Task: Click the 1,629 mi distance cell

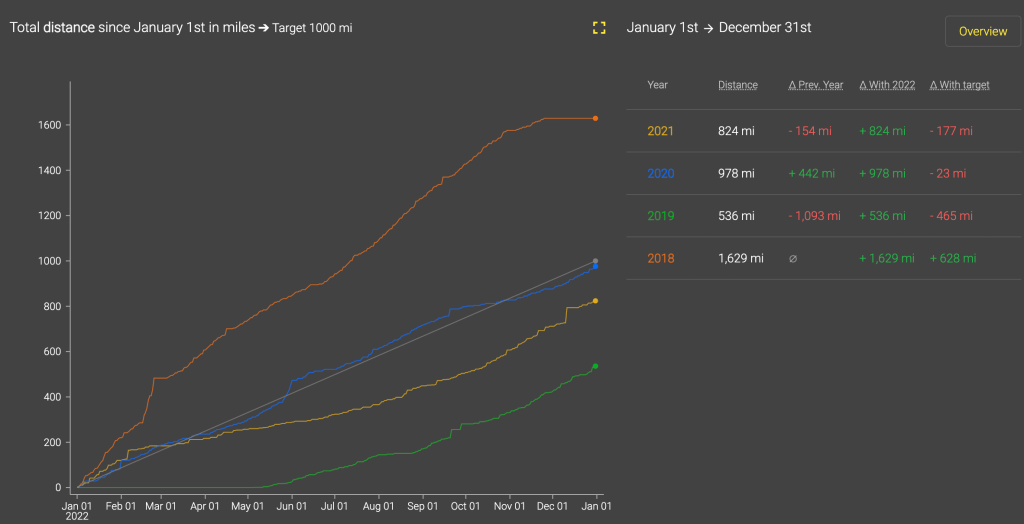Action: coord(740,258)
